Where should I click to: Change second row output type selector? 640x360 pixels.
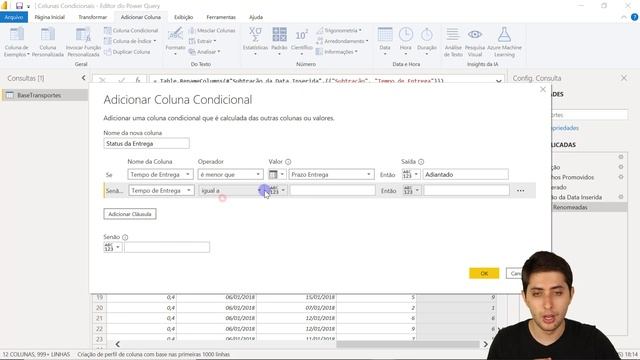click(411, 191)
